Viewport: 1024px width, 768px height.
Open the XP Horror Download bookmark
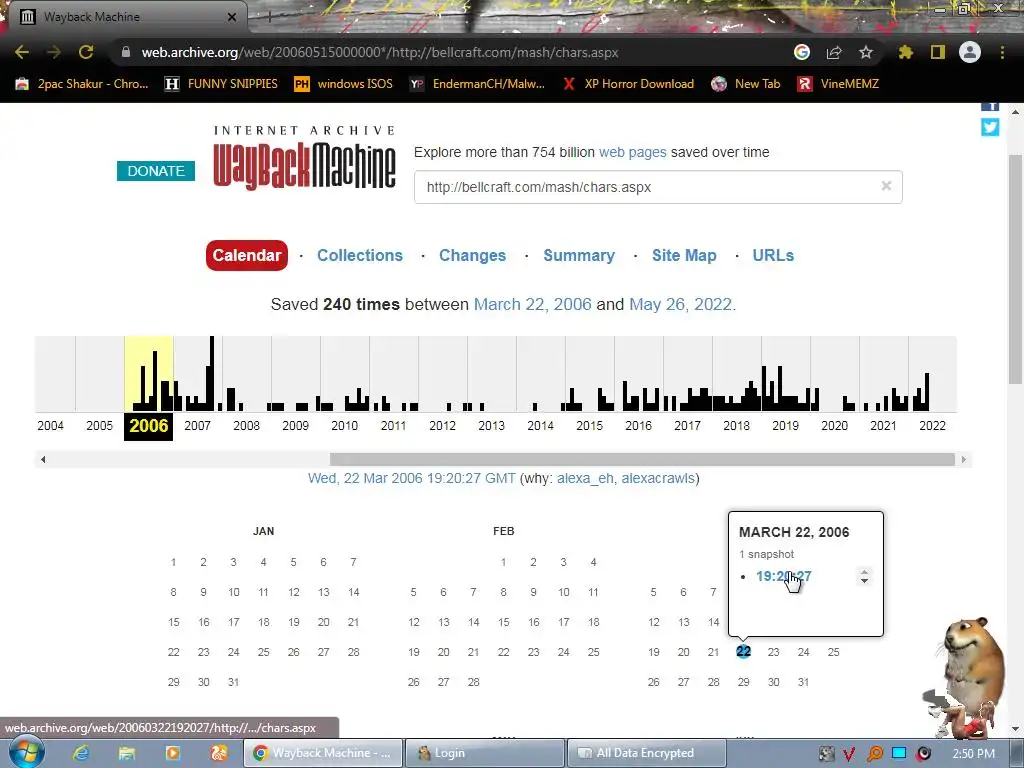pyautogui.click(x=628, y=84)
